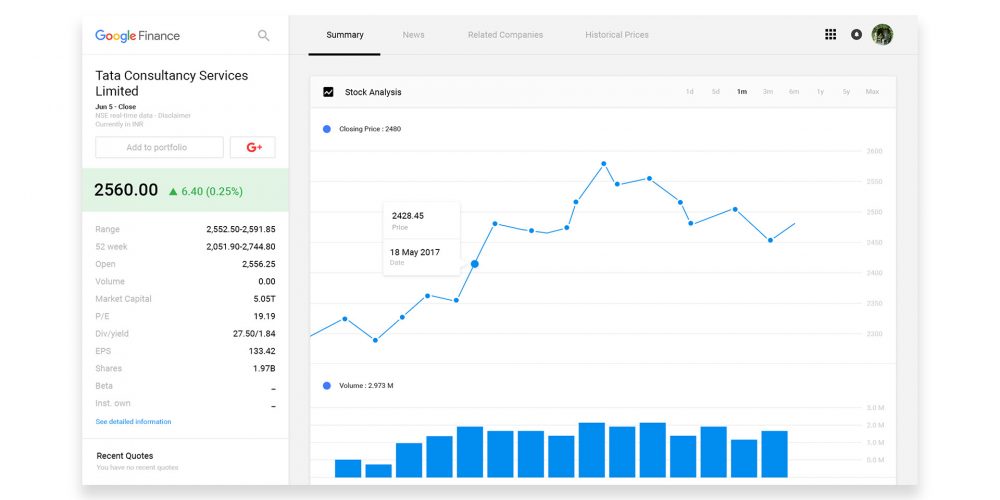Image resolution: width=1000 pixels, height=500 pixels.
Task: Select the 1m time range
Action: pos(742,92)
